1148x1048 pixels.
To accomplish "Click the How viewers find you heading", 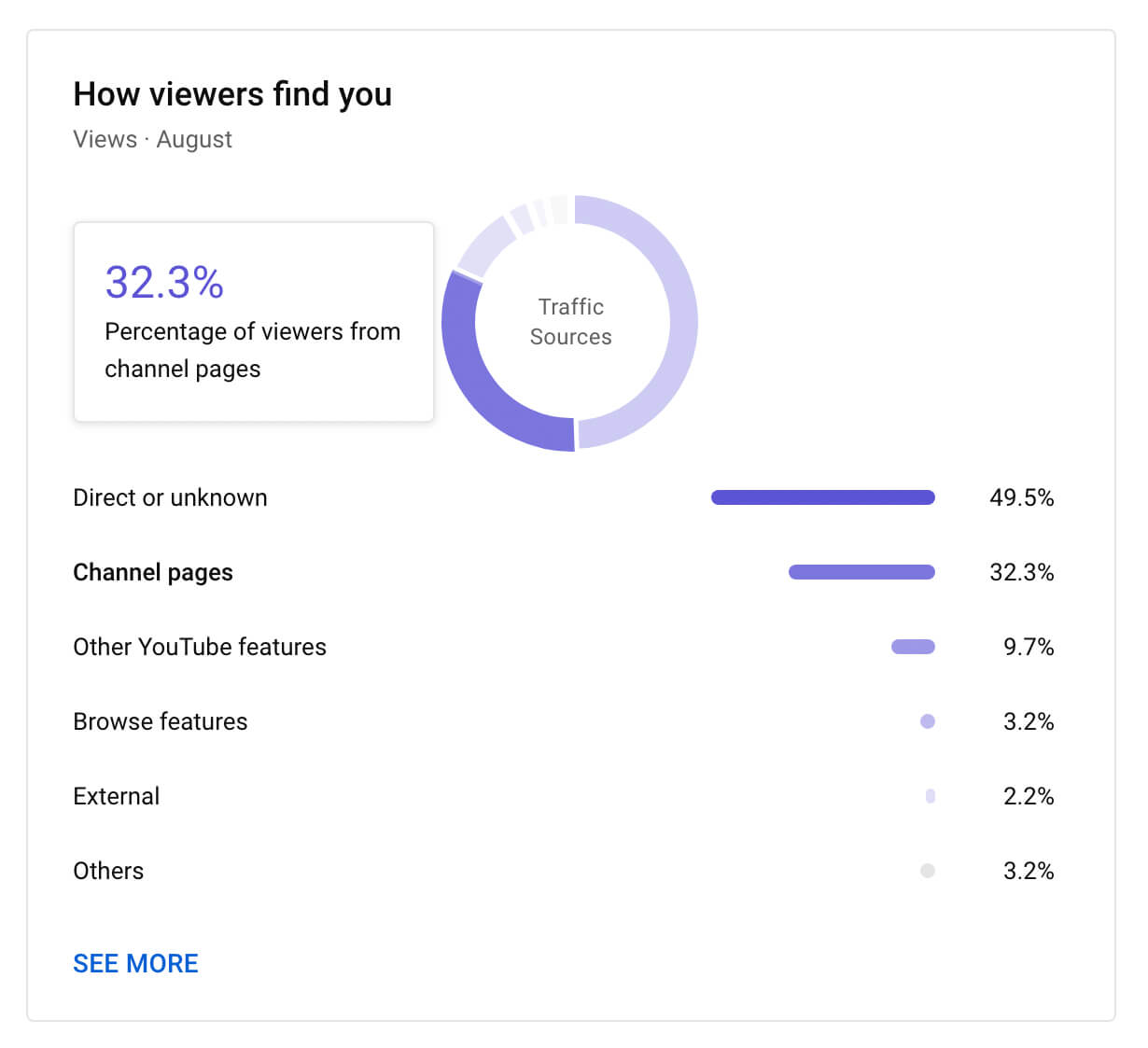I will [x=232, y=94].
